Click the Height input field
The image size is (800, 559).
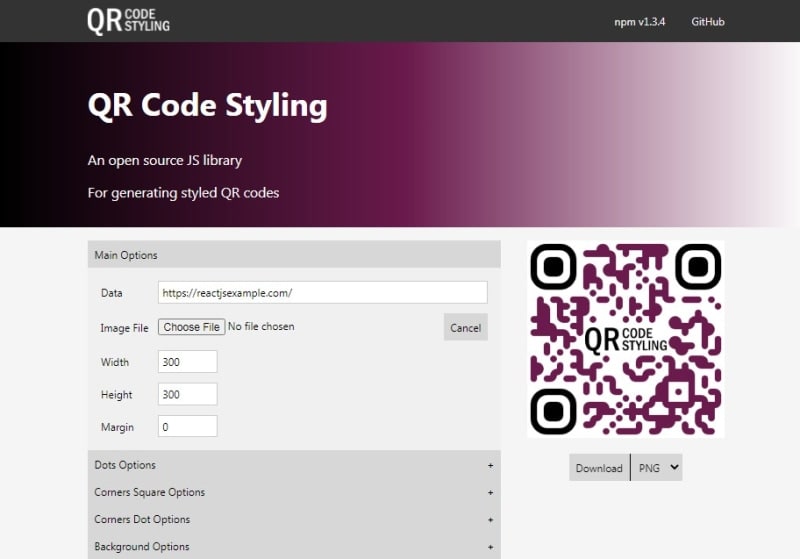click(x=187, y=394)
